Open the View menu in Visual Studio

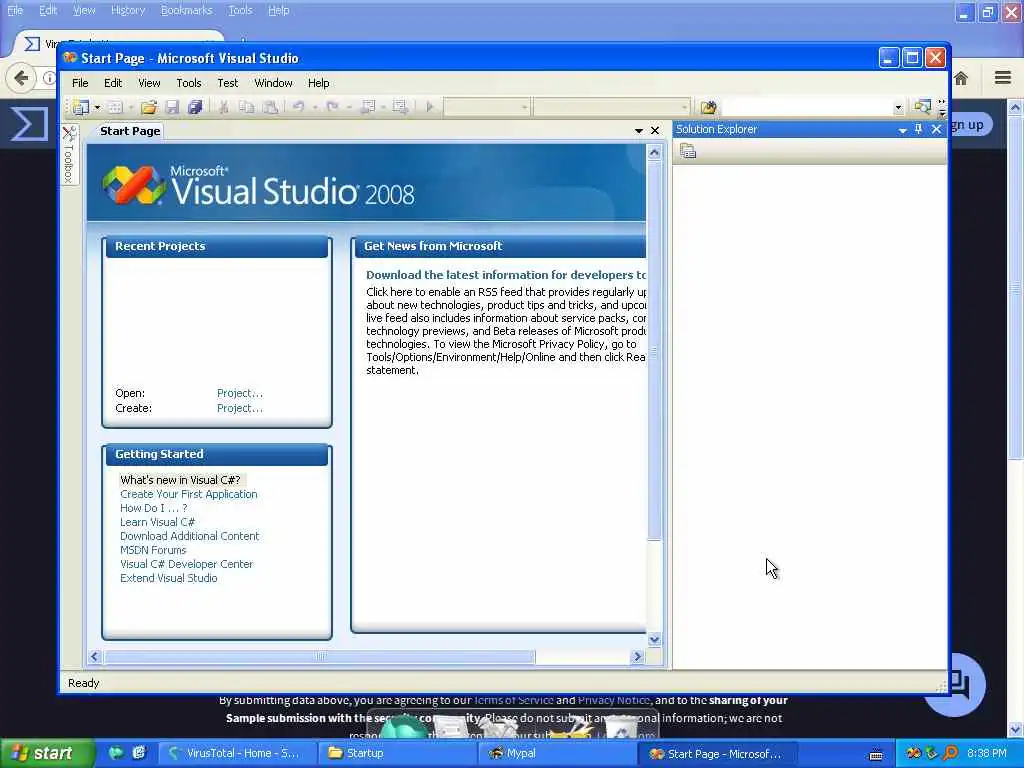click(149, 83)
